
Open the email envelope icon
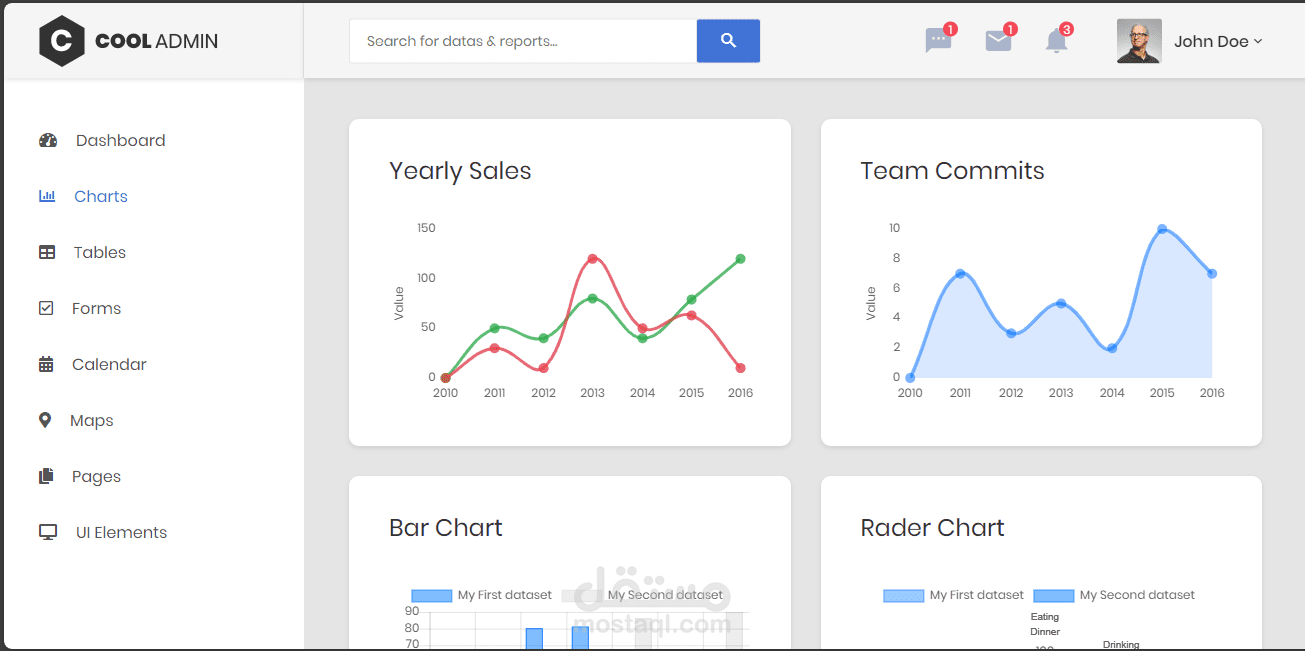click(x=998, y=41)
